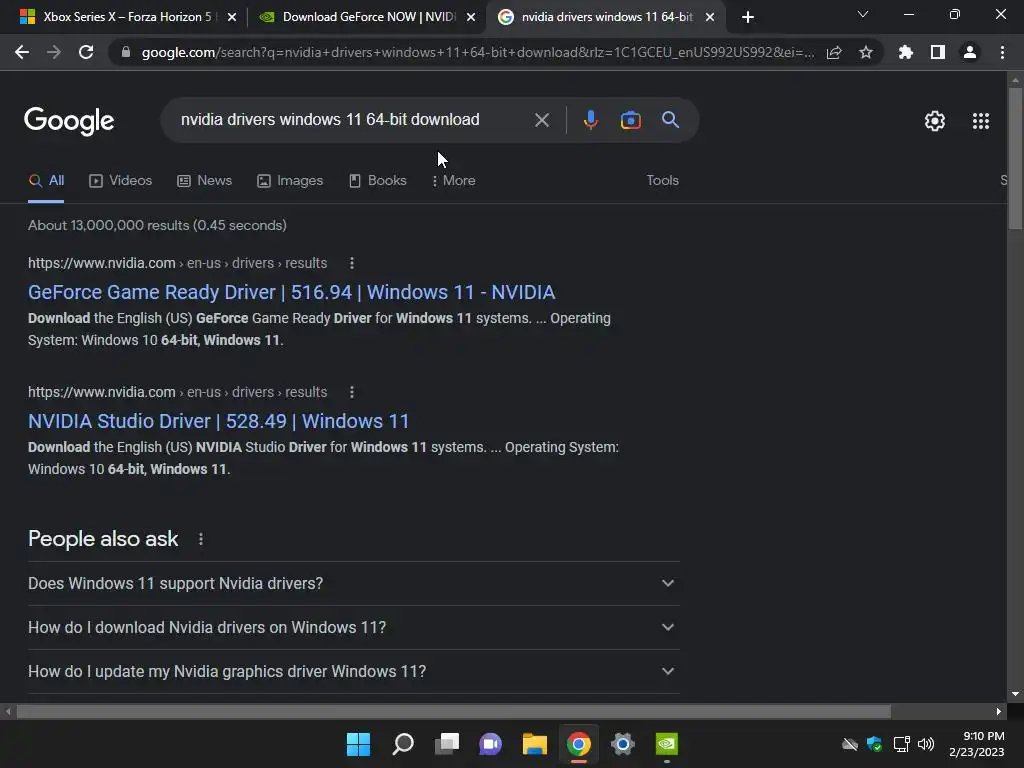Switch to Videos results
The height and width of the screenshot is (768, 1024).
point(121,181)
